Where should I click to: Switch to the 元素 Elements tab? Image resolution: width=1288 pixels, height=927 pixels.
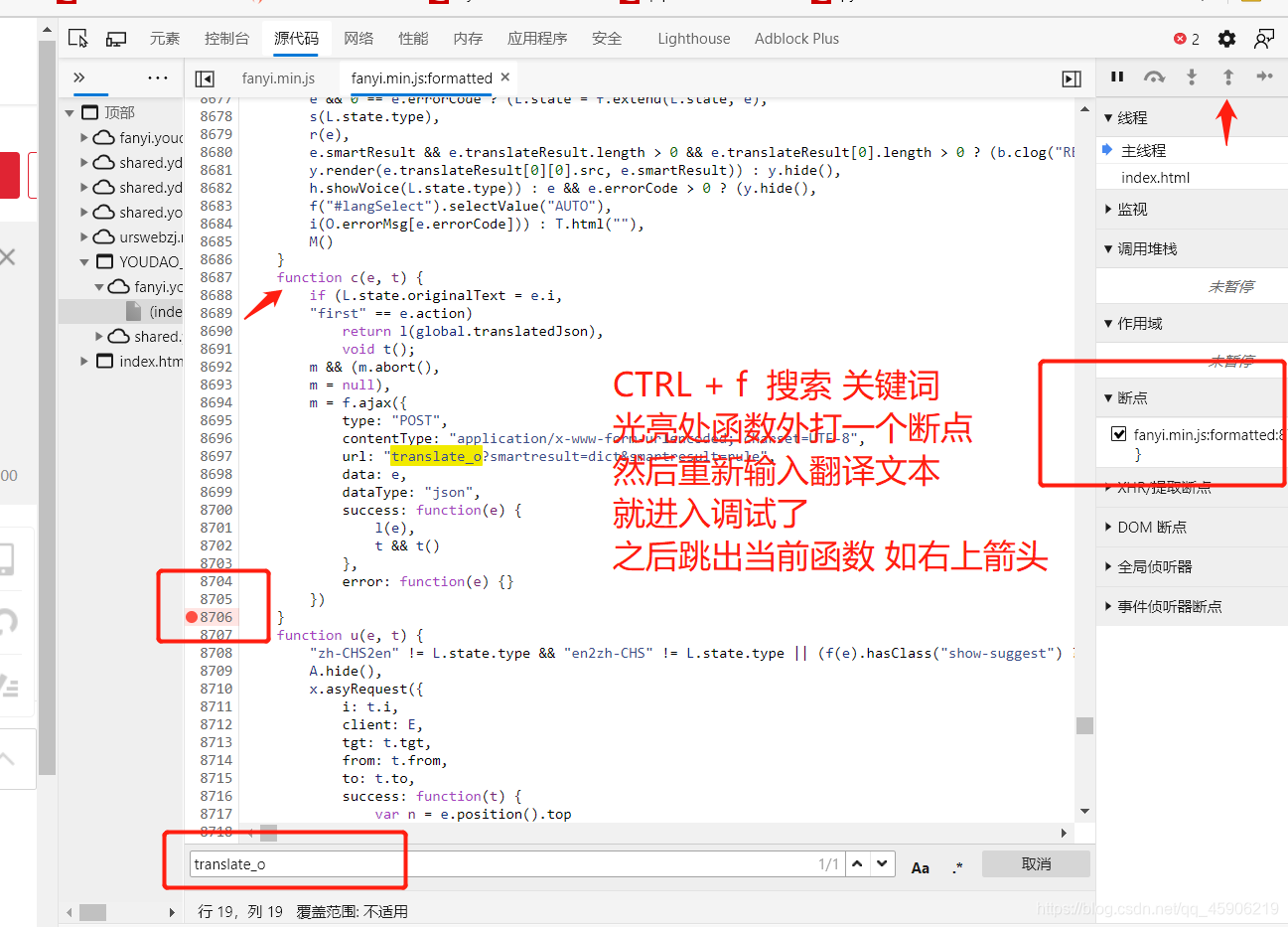point(165,39)
